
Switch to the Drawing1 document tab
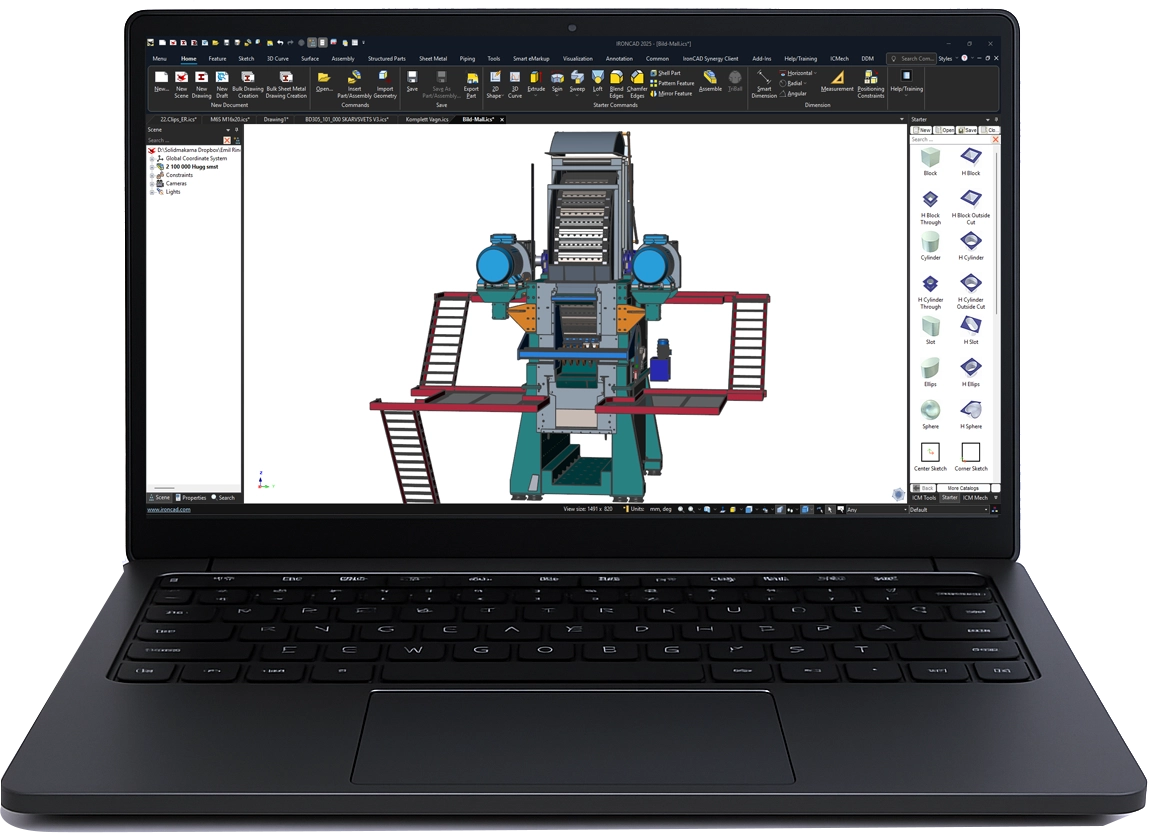(x=276, y=119)
